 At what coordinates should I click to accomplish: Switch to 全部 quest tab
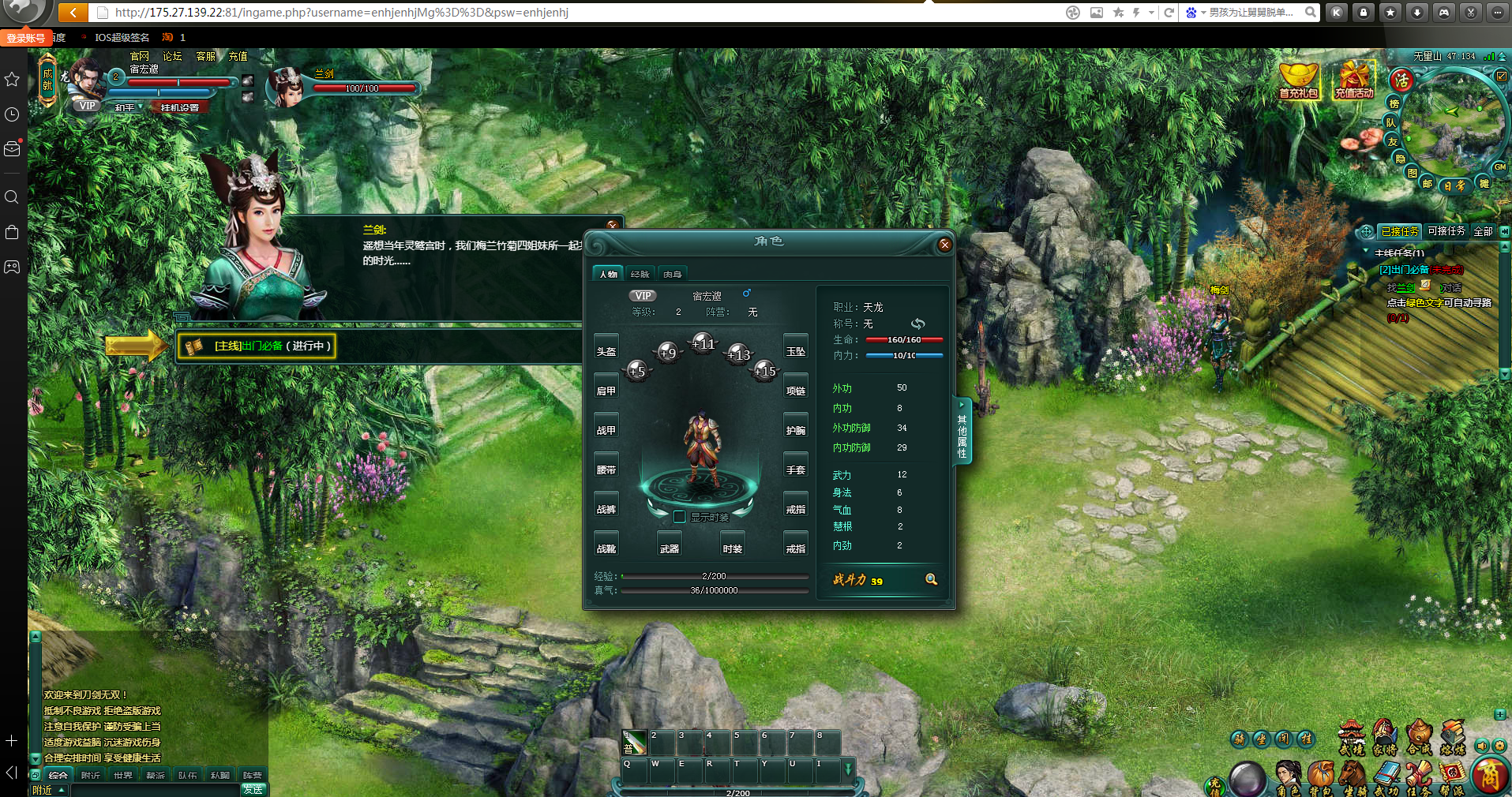(x=1484, y=231)
